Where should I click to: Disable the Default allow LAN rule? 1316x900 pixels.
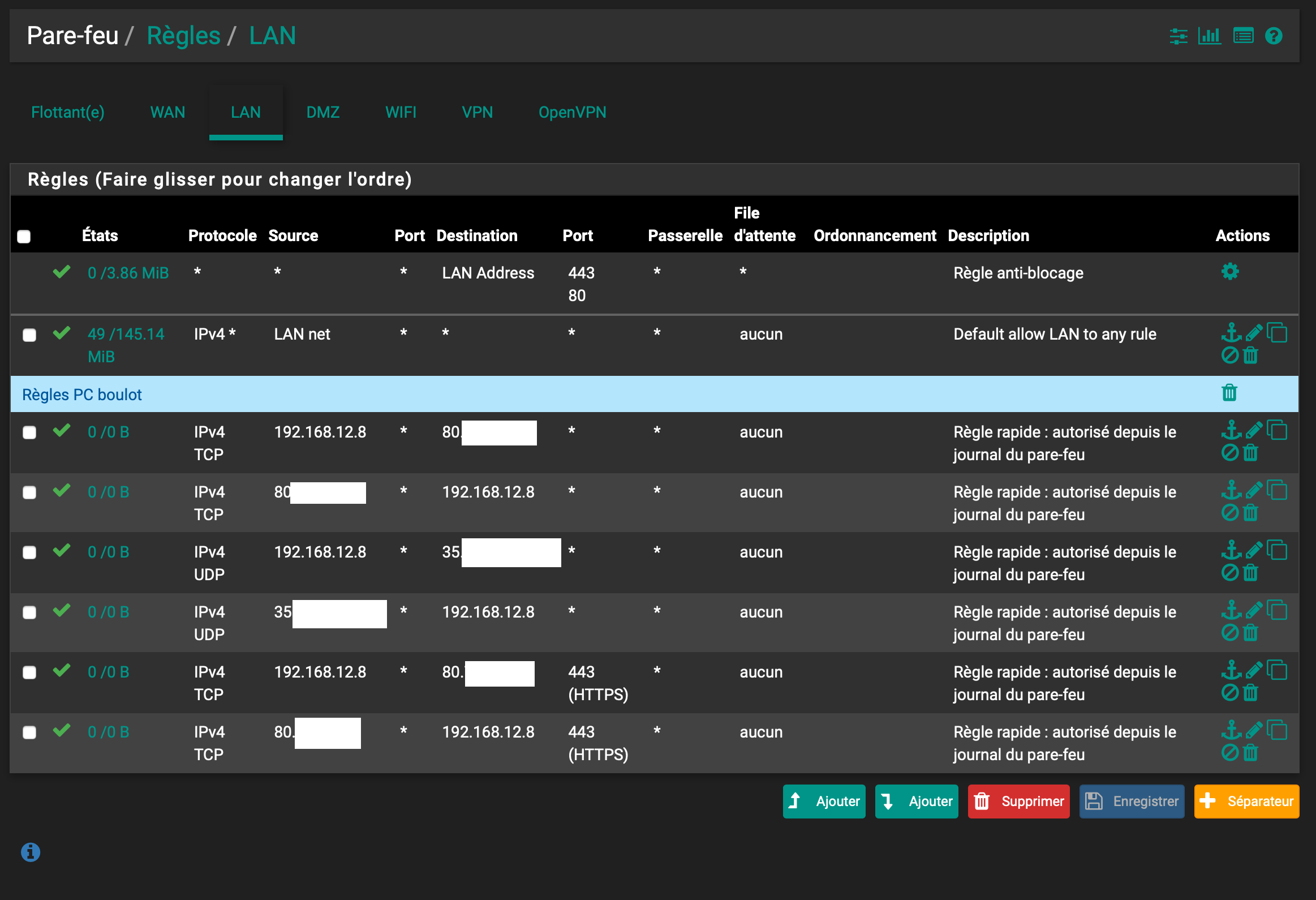pyautogui.click(x=1229, y=355)
